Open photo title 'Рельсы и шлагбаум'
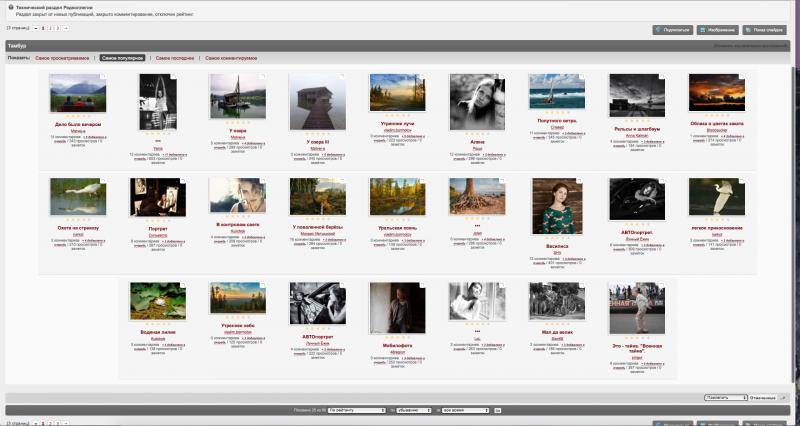 637,129
